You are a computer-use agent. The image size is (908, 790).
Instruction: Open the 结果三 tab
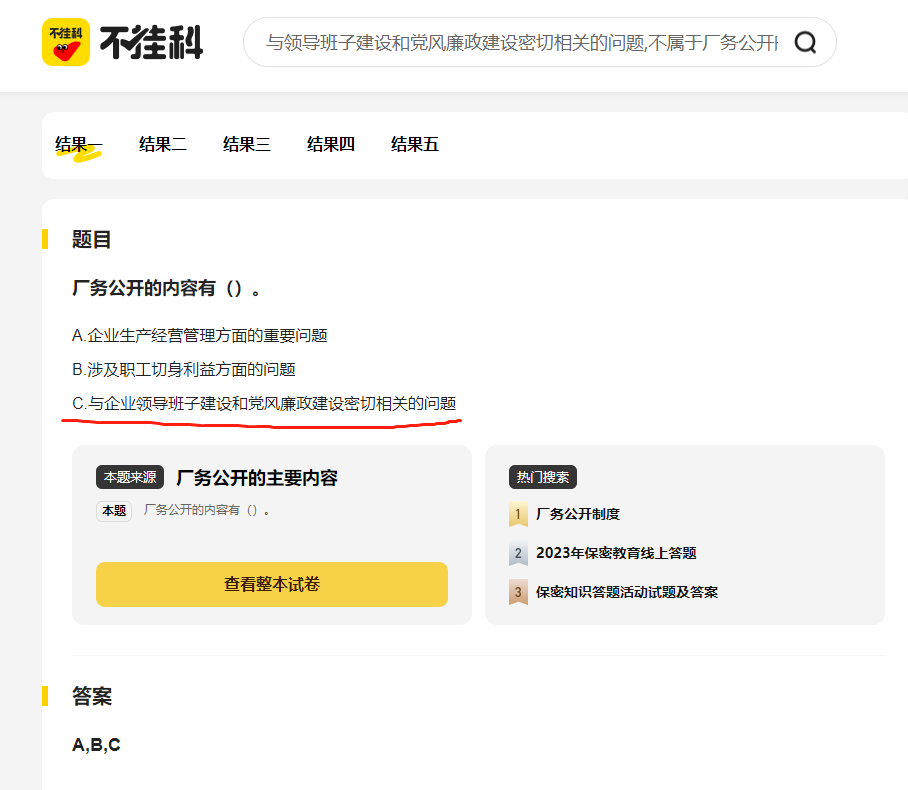246,145
